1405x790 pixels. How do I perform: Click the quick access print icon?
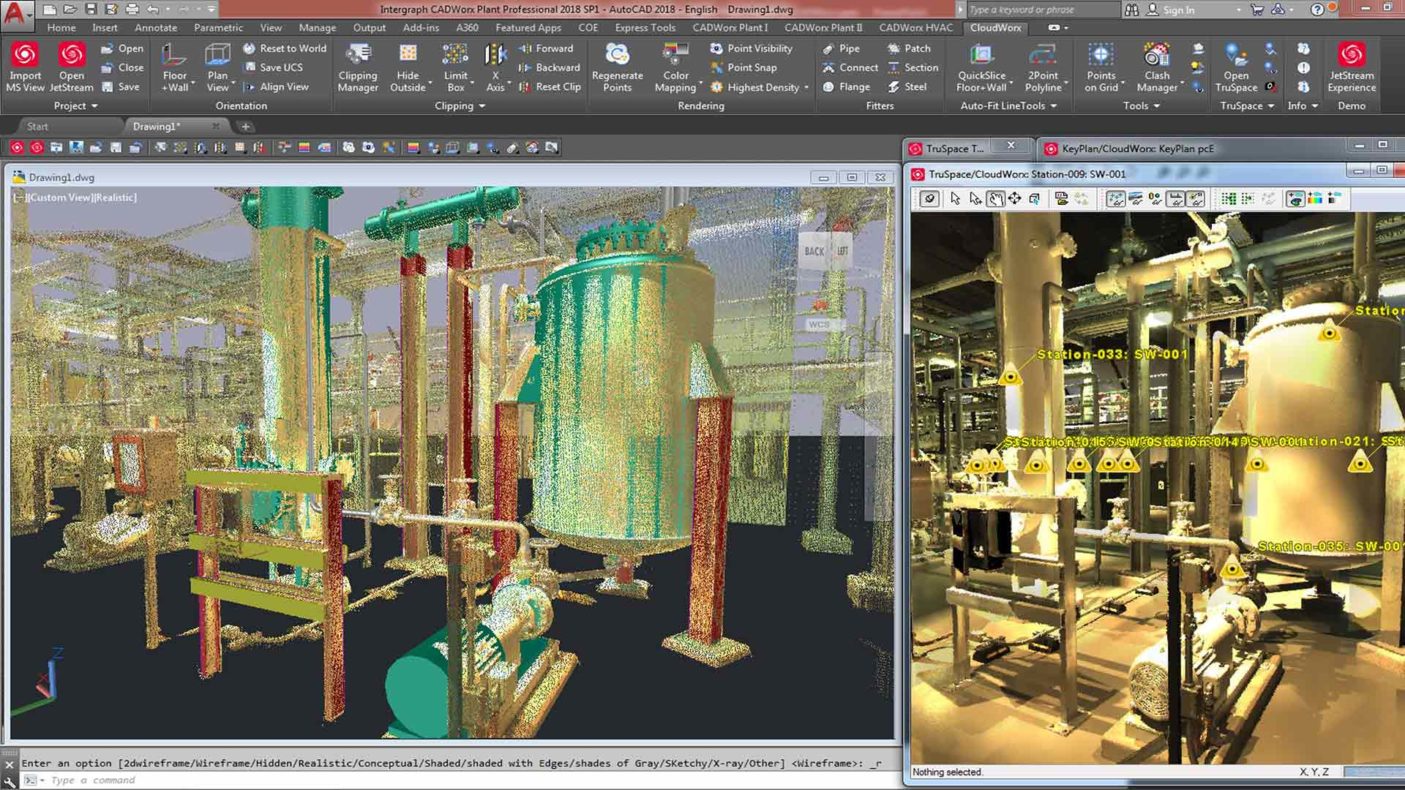(131, 9)
